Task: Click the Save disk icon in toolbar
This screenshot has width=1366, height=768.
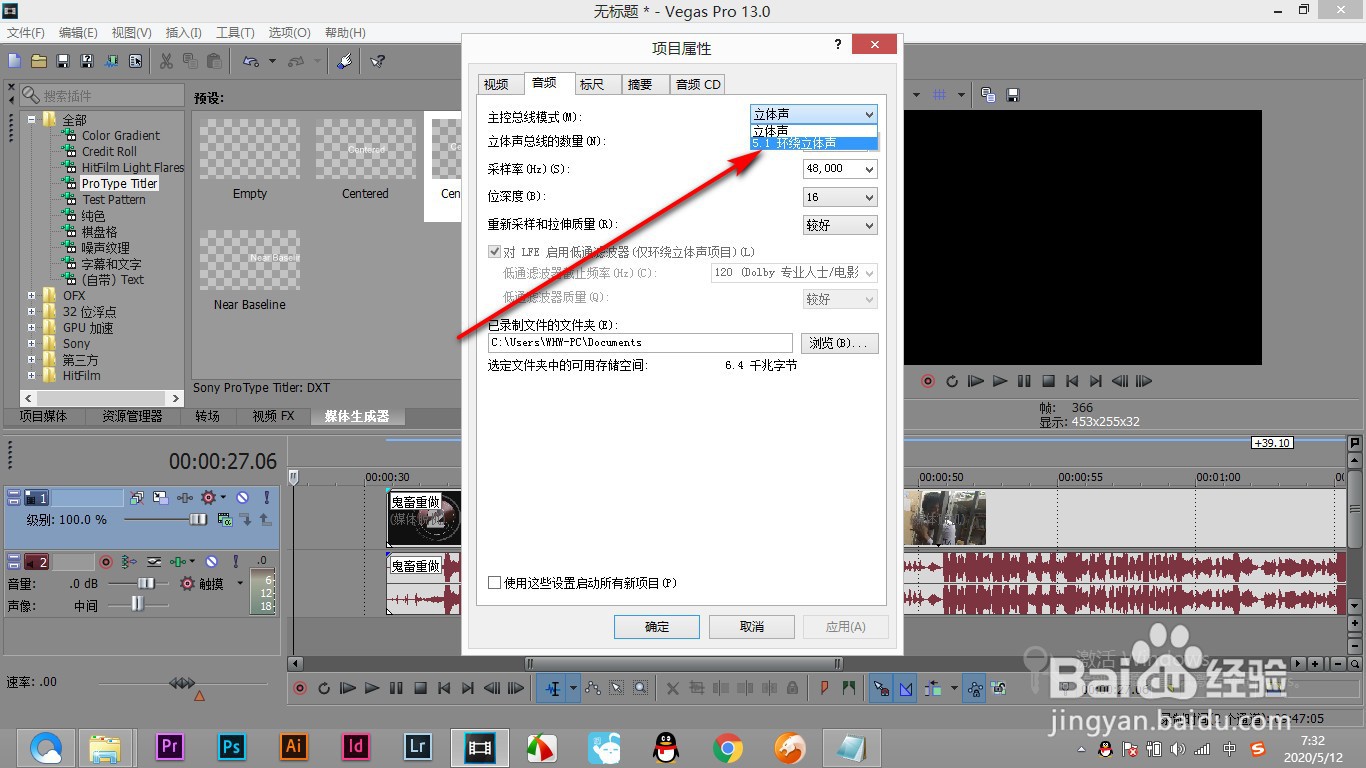Action: pos(62,61)
